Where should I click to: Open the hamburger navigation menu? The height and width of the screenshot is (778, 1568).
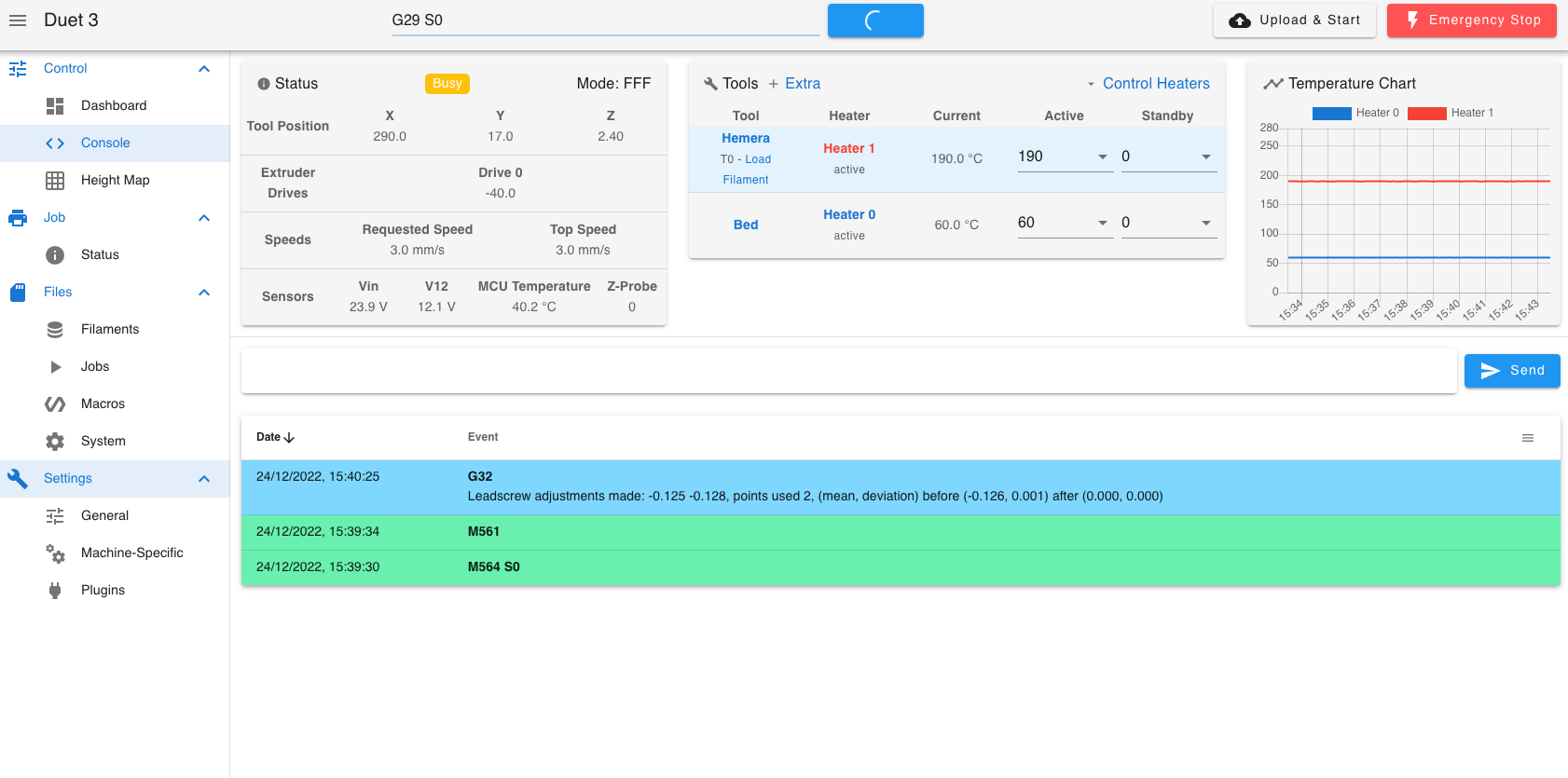point(18,20)
